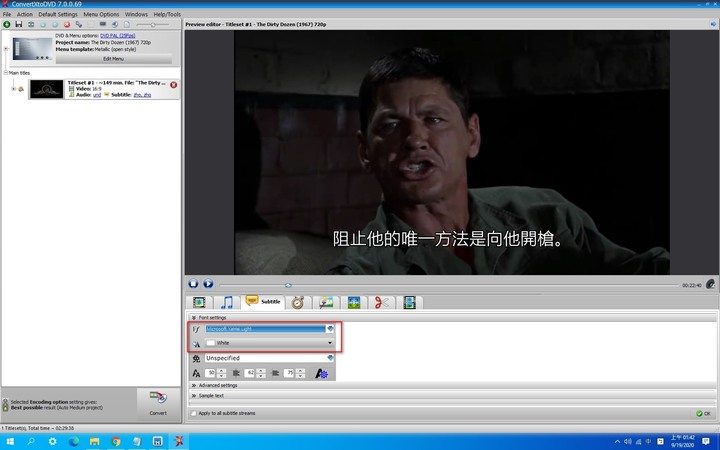Screen dimensions: 720x450
Task: Open the Menu Options menu
Action: click(101, 14)
